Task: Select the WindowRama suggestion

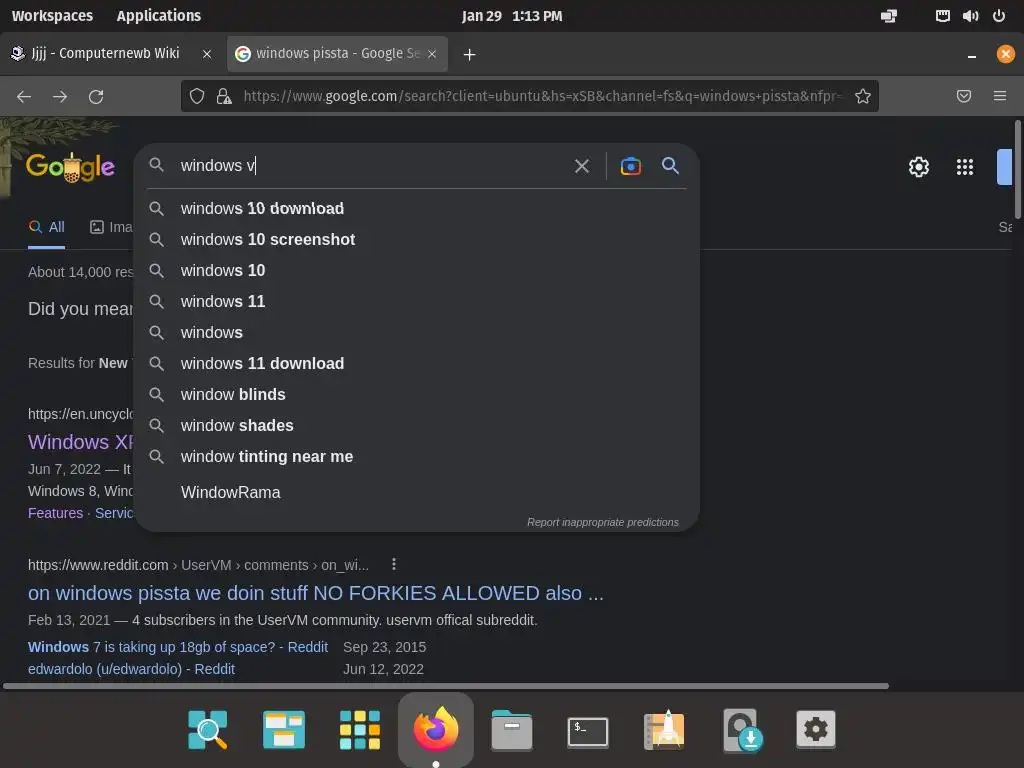Action: coord(417,492)
